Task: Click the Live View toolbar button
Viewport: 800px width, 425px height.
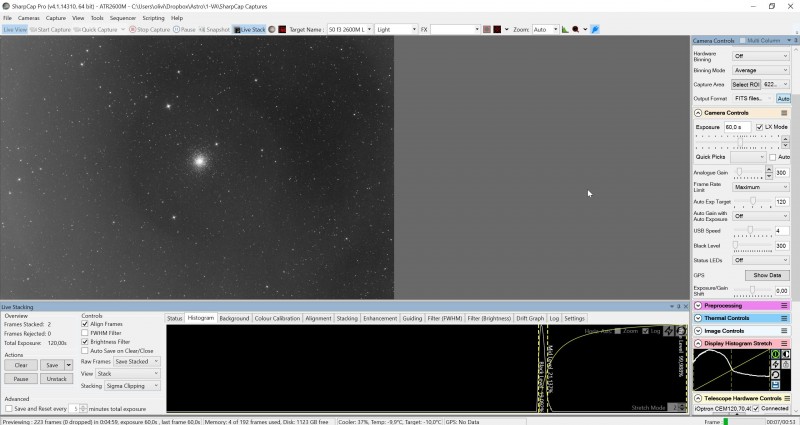Action: click(x=15, y=30)
